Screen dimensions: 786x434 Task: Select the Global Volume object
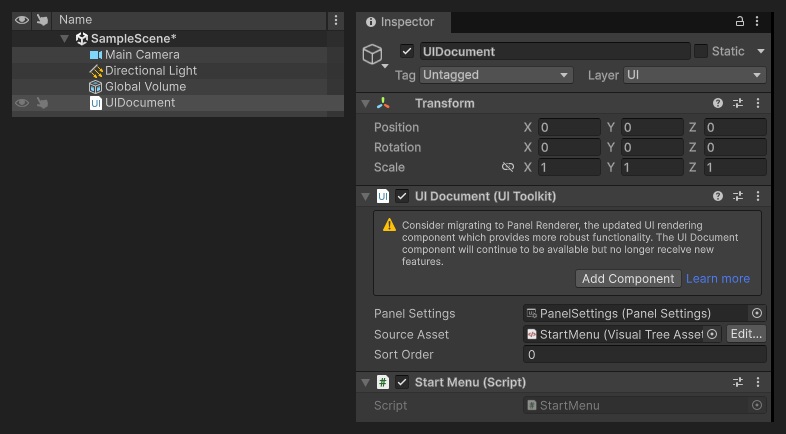(x=145, y=87)
